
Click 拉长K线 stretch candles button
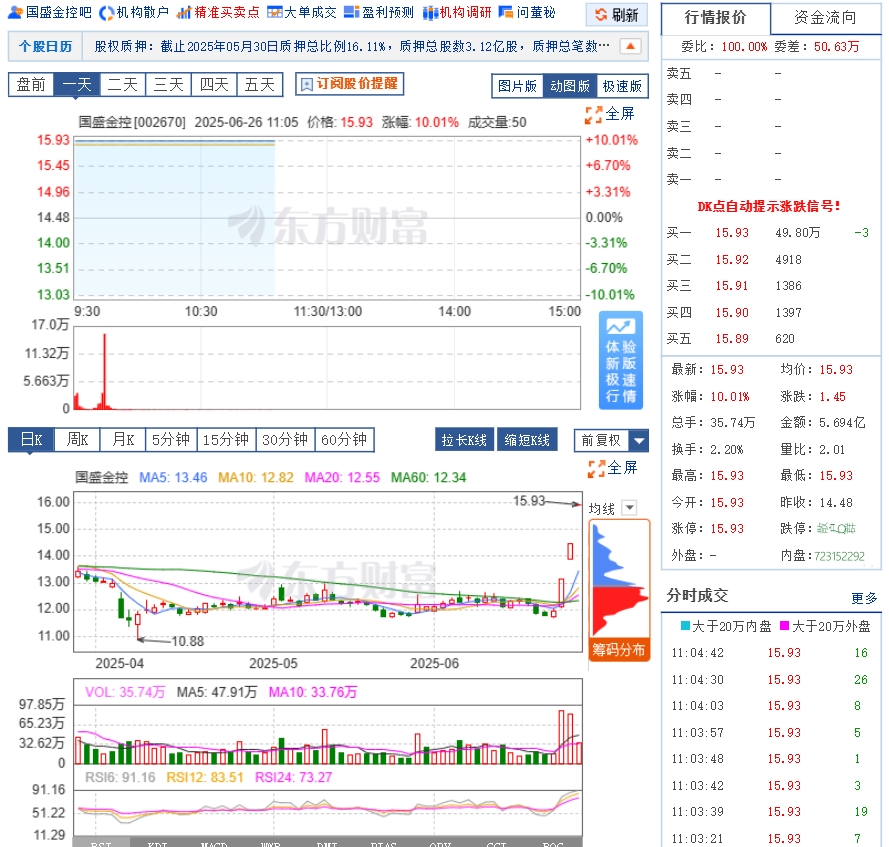coord(464,440)
